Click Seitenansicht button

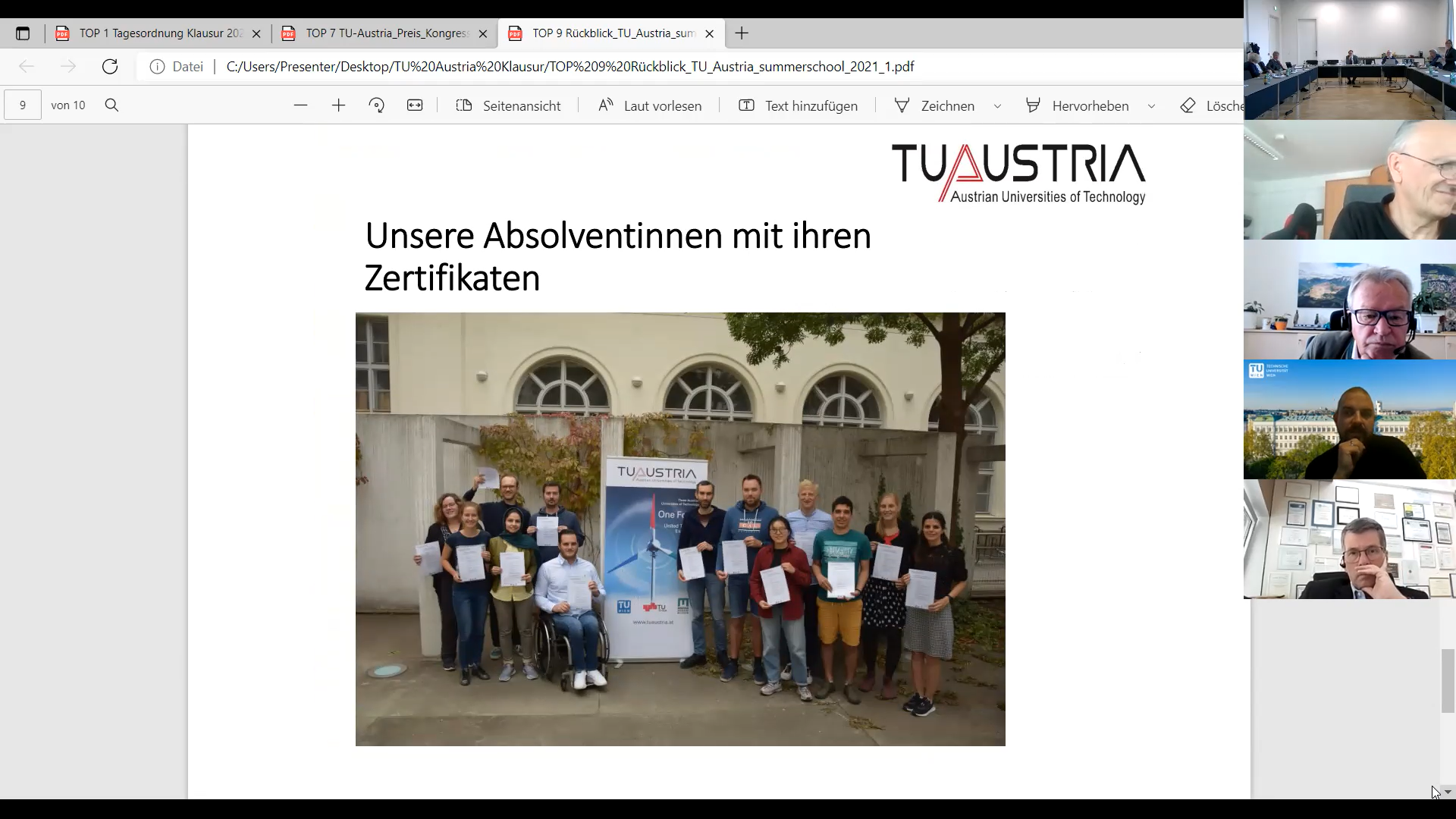click(508, 106)
